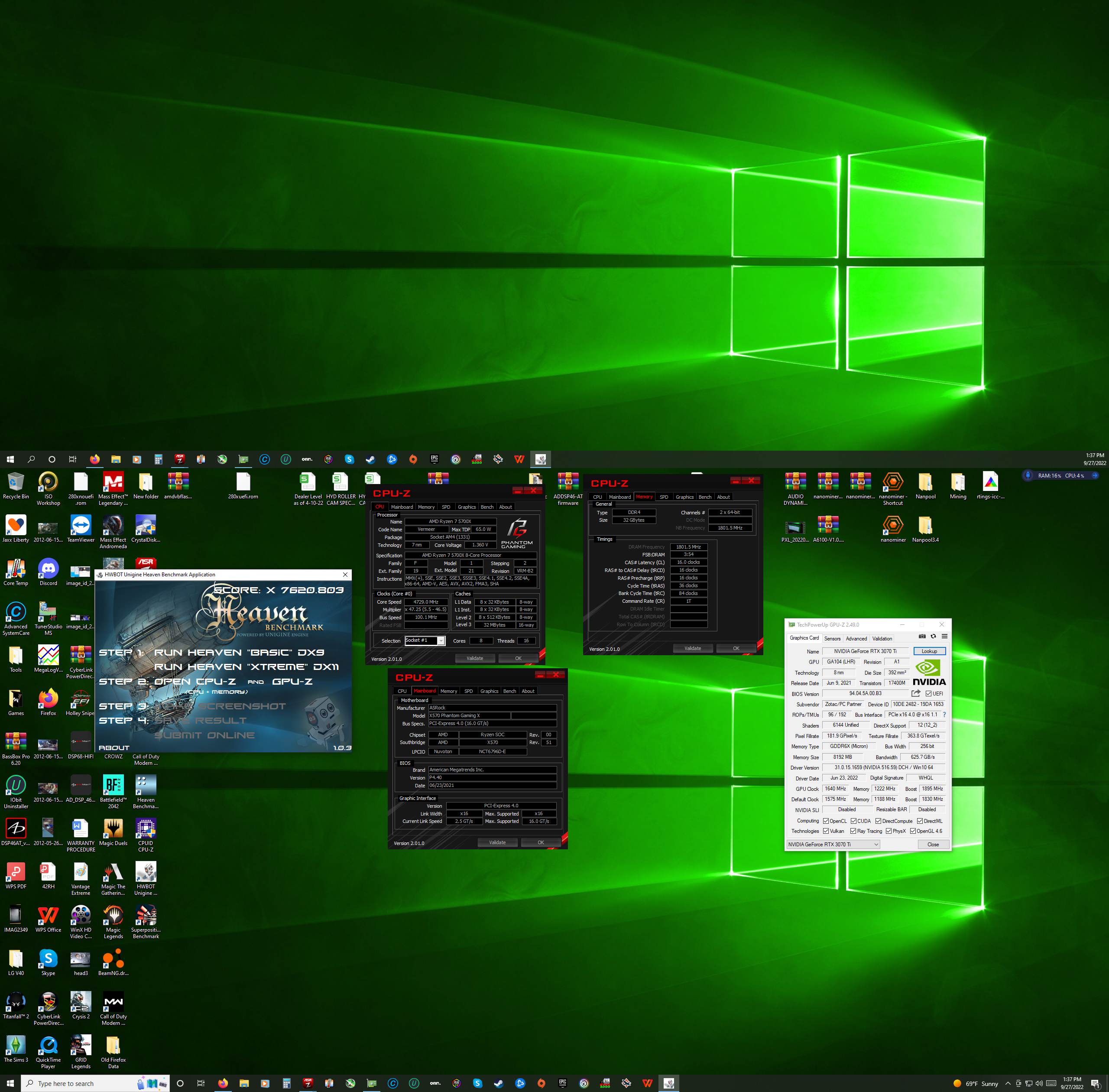The image size is (1109, 1092).
Task: Open the GPU-Z hamburger menu
Action: 944,636
